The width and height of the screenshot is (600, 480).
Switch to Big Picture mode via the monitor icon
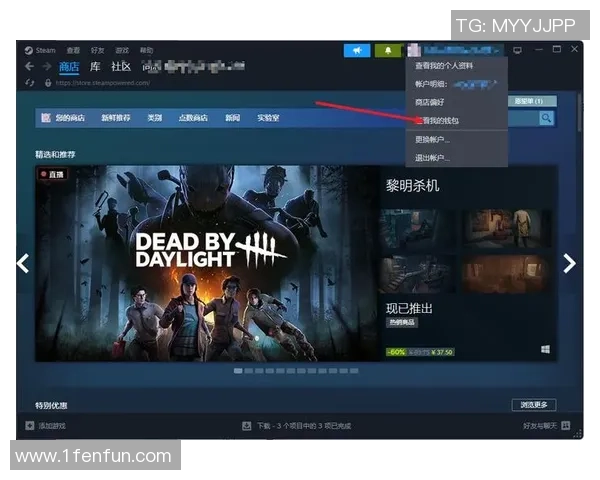(x=517, y=50)
